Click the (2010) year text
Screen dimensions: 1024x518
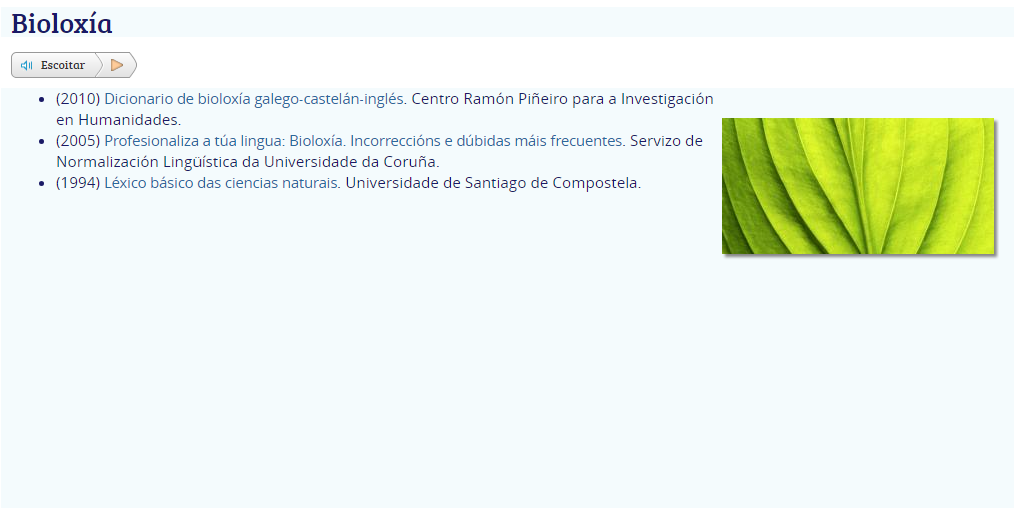pos(78,99)
